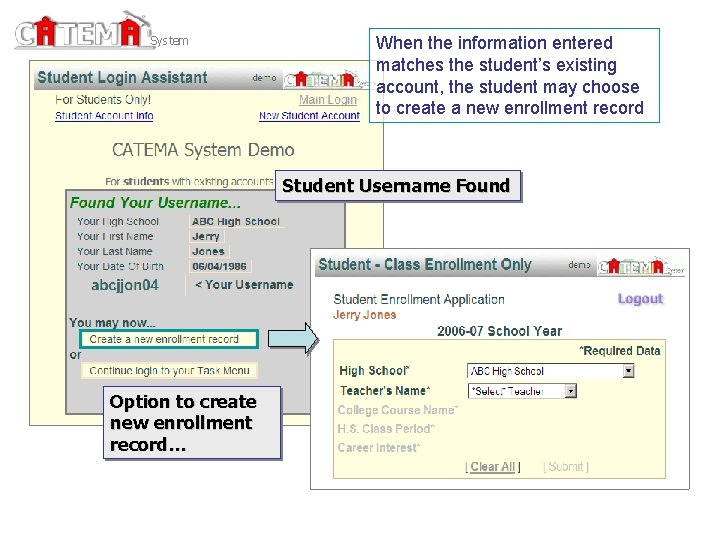Screen dimensions: 720x540
Task: Click the ABC High School combo box field
Action: 550,371
